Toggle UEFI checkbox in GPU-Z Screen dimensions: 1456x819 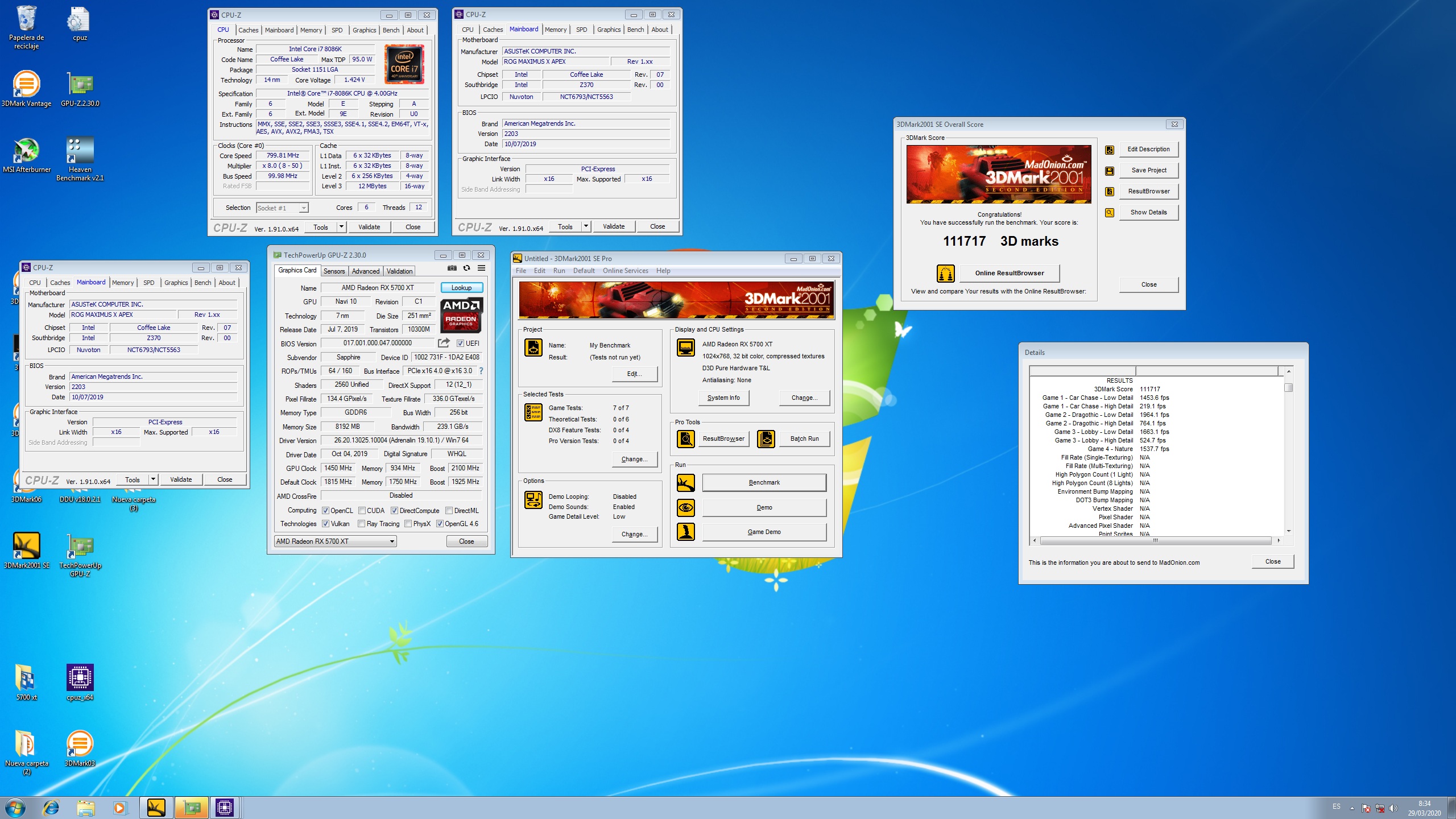[460, 343]
